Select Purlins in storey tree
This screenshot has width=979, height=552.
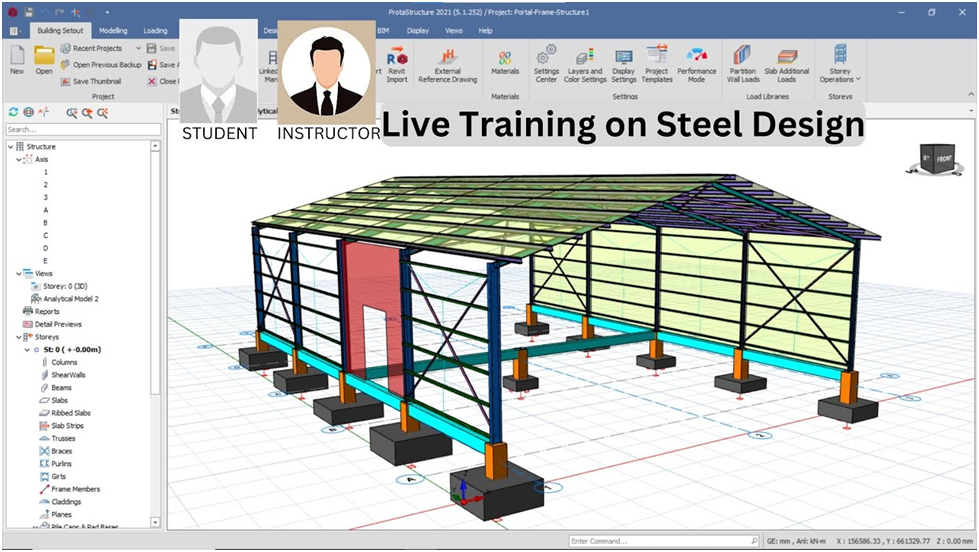click(61, 464)
